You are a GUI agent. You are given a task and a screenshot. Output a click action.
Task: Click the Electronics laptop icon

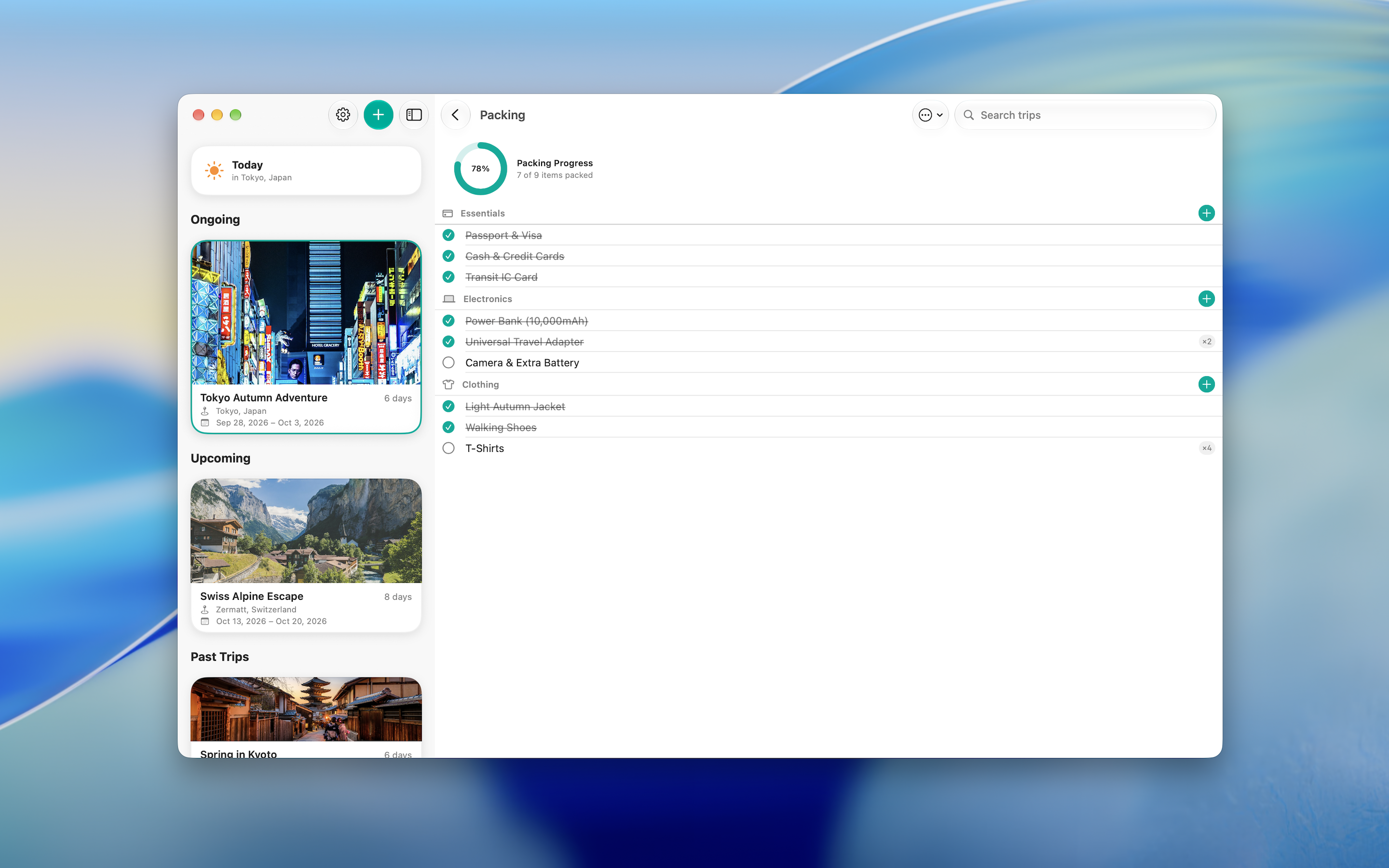coord(449,299)
